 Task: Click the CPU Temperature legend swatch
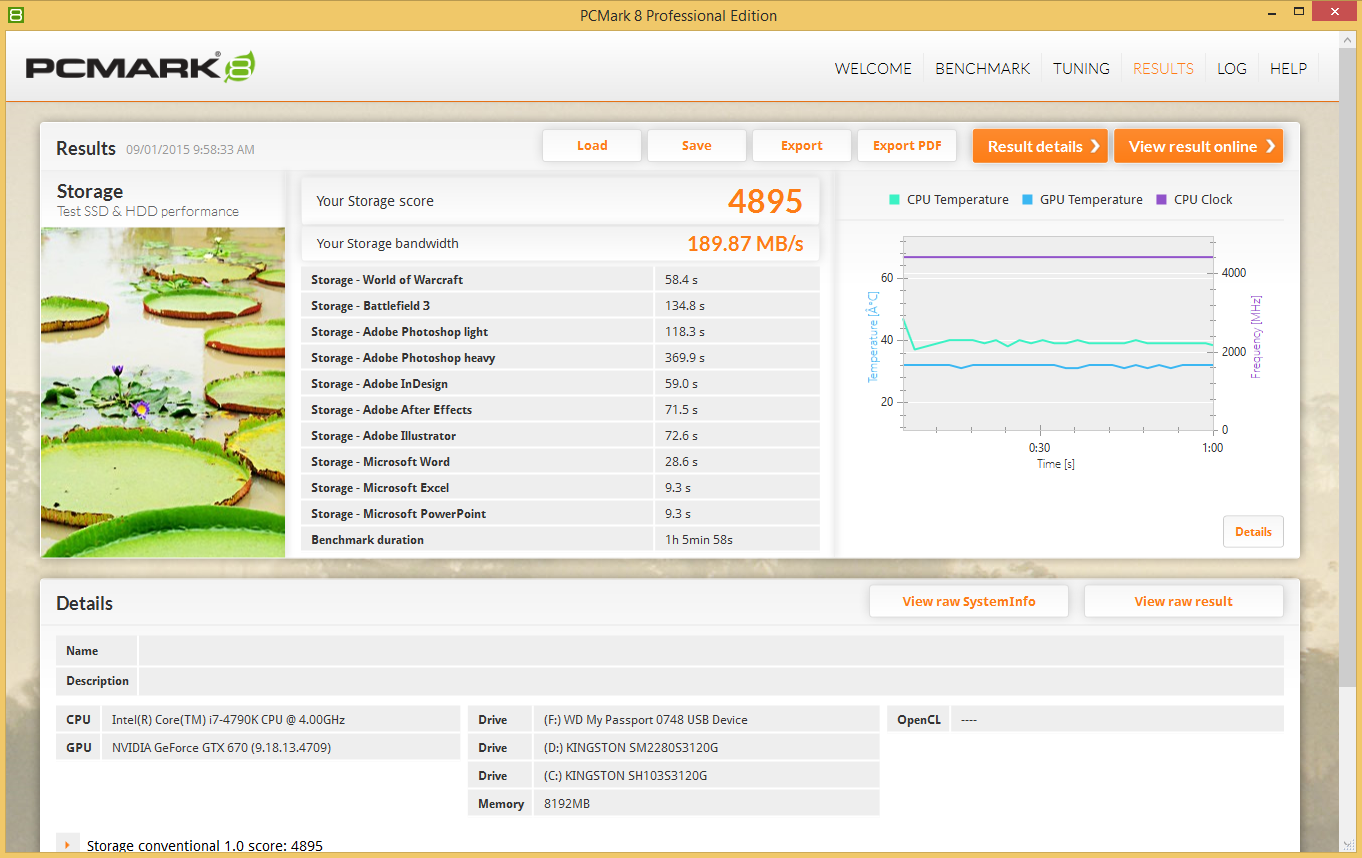tap(894, 200)
